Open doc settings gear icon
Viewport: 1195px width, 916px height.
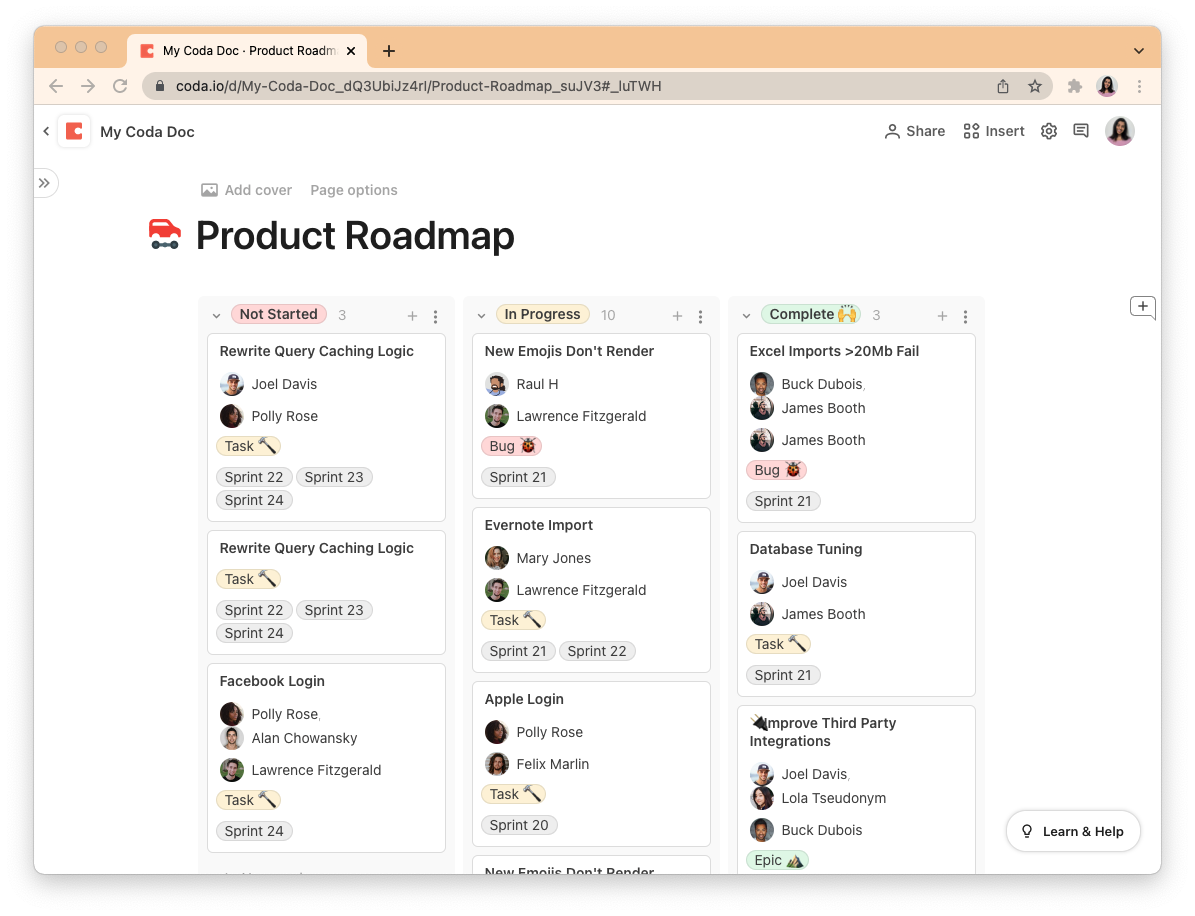[1049, 131]
